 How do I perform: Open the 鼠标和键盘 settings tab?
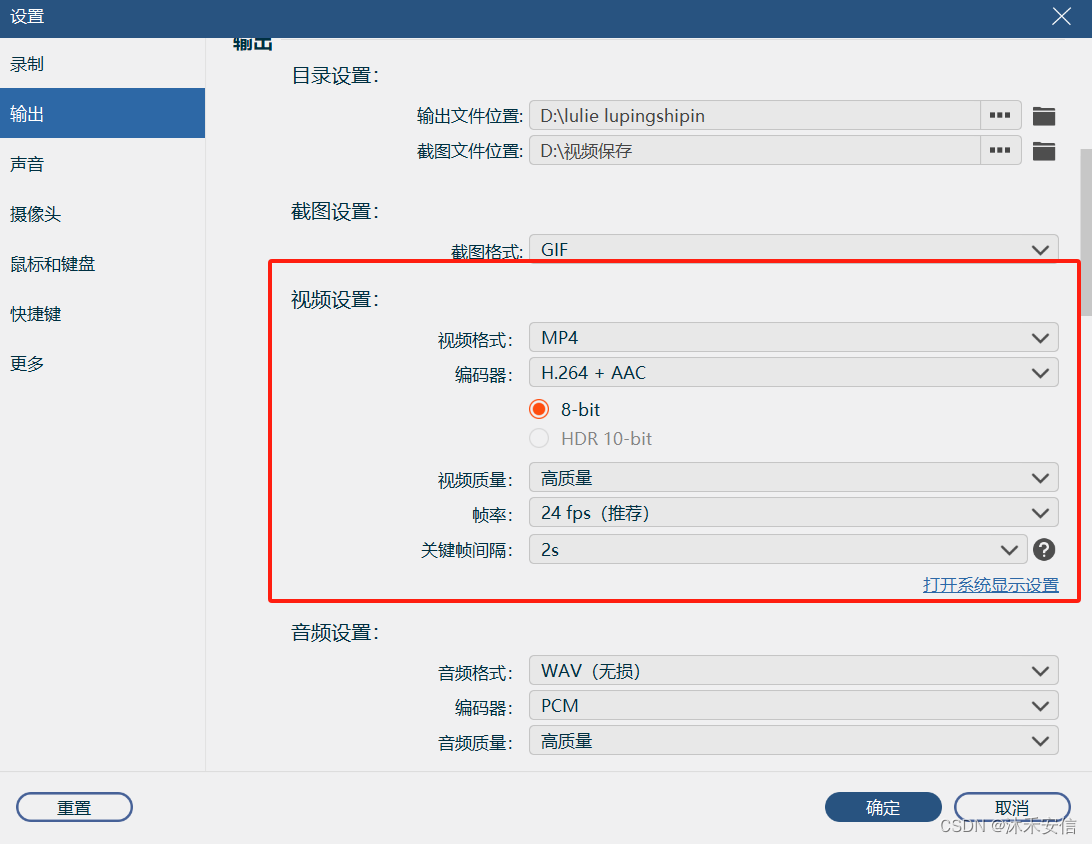[102, 264]
